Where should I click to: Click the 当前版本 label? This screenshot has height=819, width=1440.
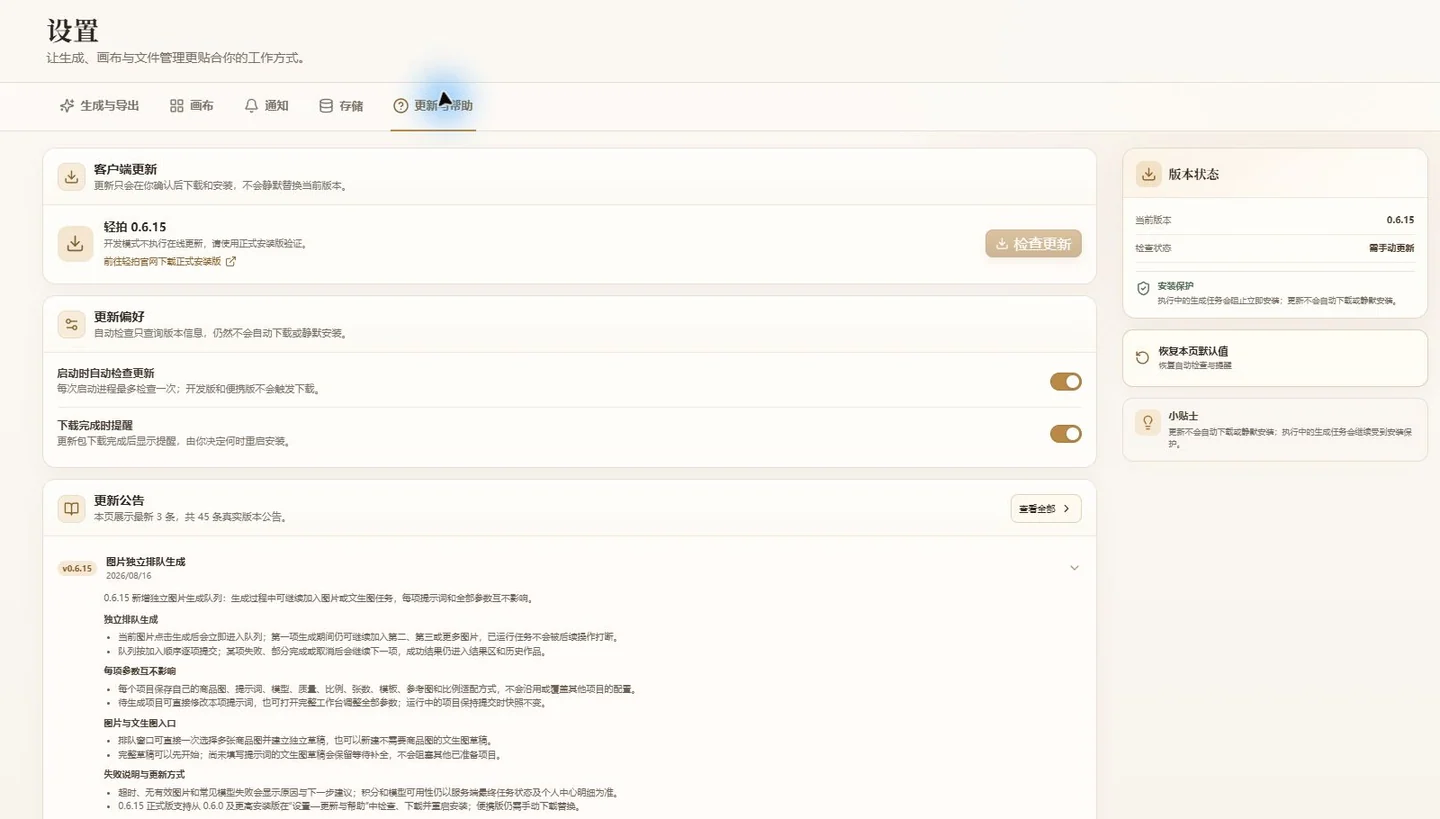point(1153,220)
